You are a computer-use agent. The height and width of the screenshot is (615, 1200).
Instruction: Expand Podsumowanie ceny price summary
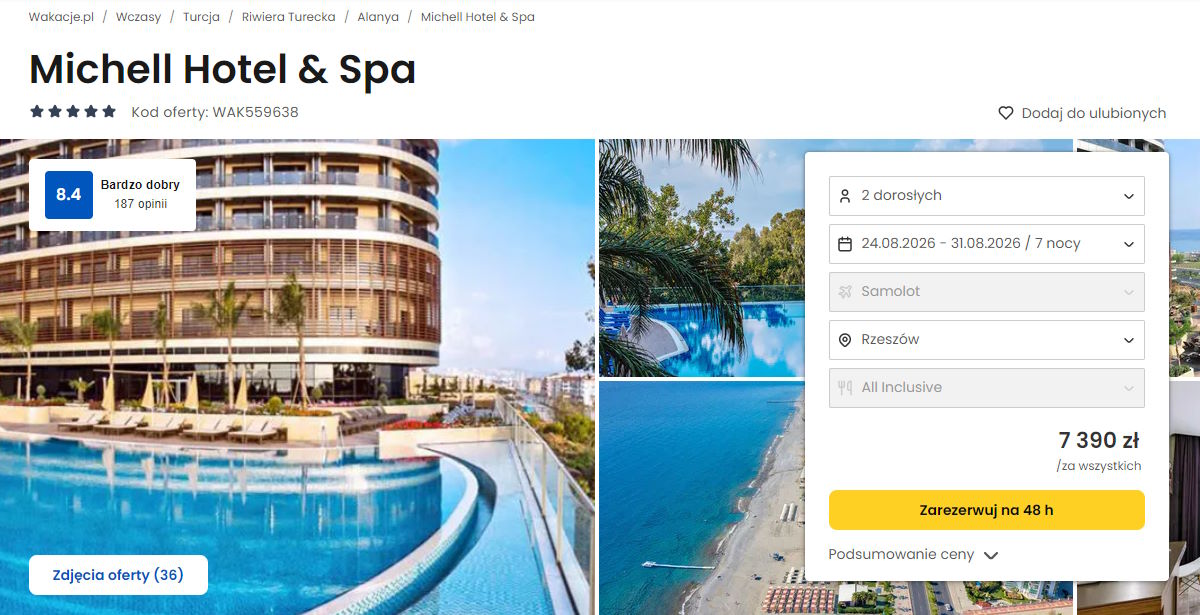point(914,554)
